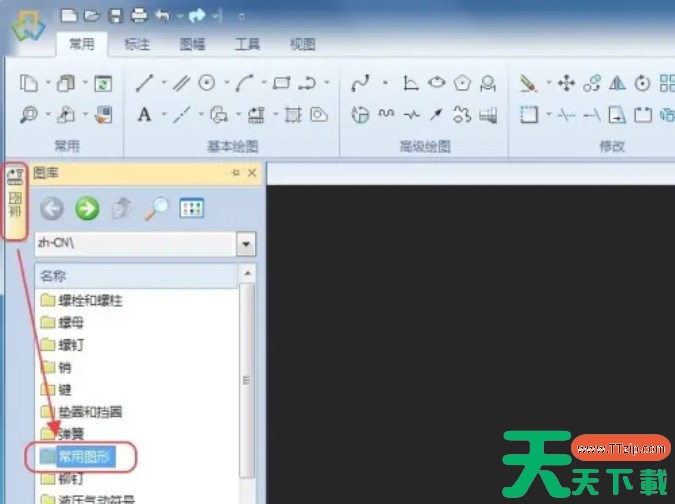Click the Open file icon in quick access toolbar
Screen dimensions: 675x504
pos(92,16)
